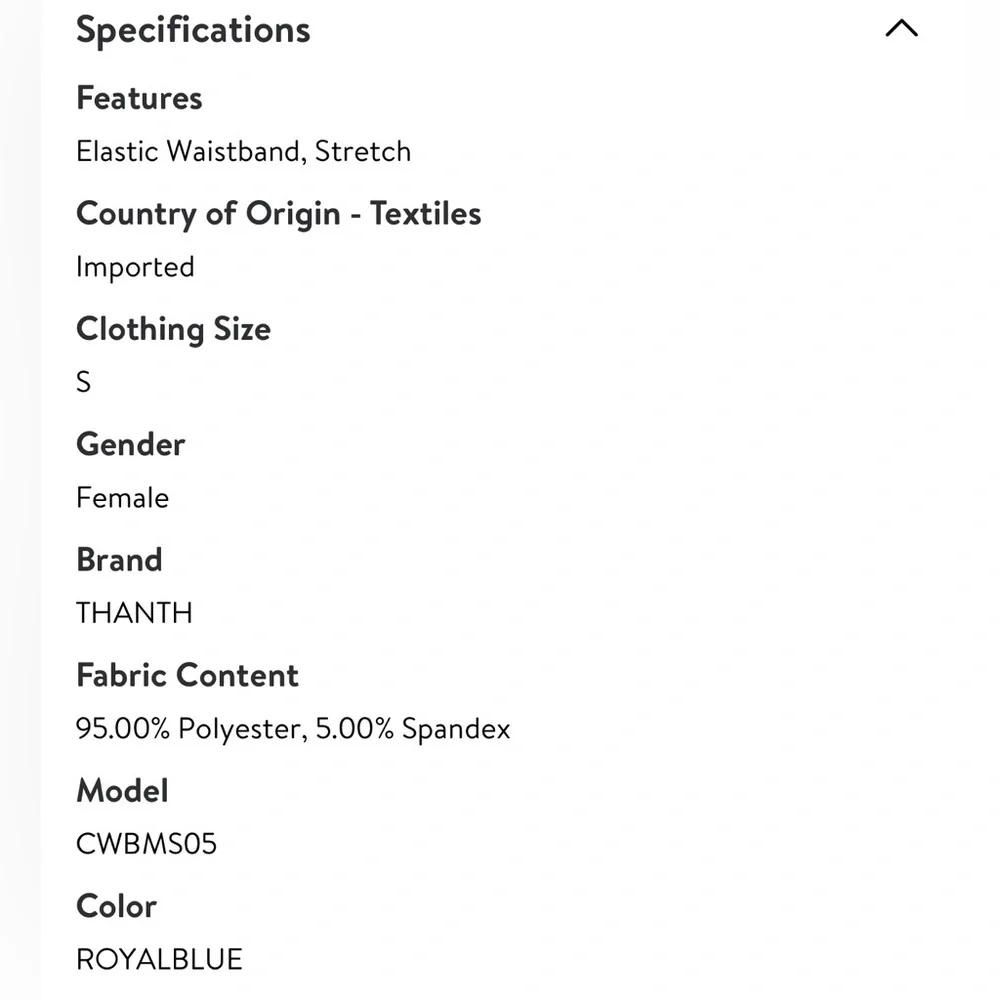Click the S clothing size value
1000x1000 pixels.
point(84,383)
